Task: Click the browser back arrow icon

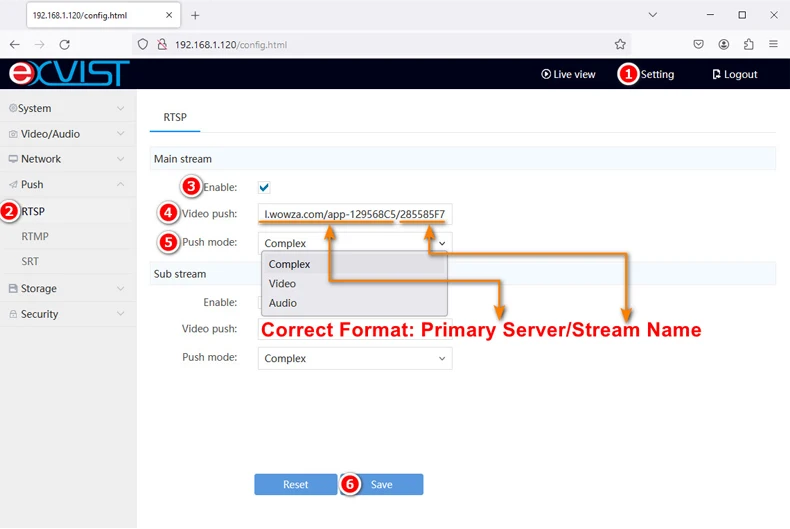Action: pyautogui.click(x=14, y=44)
